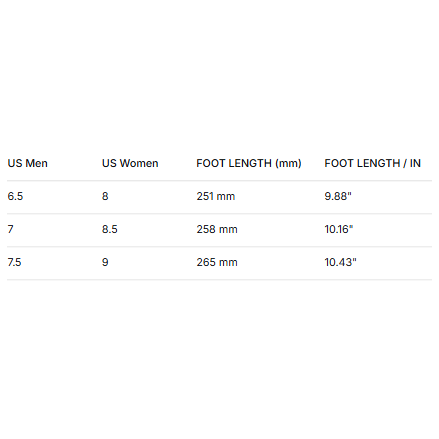Select US Men size 6.5 cell

(x=15, y=196)
